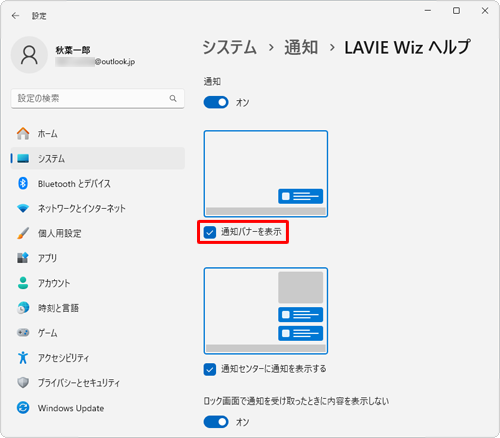This screenshot has height=438, width=500.
Task: Click the Windows Update sync icon
Action: coord(23,408)
